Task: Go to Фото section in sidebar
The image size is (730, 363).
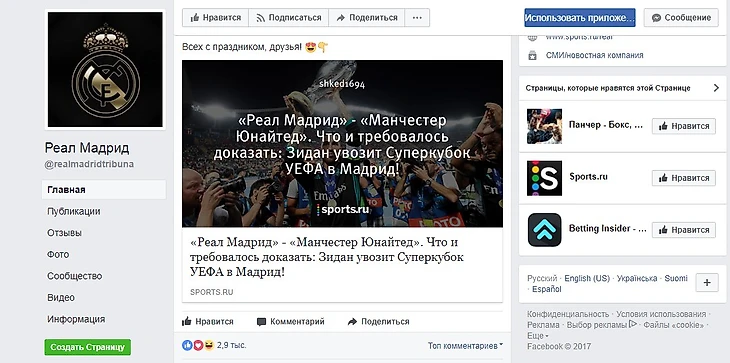Action: [x=58, y=255]
